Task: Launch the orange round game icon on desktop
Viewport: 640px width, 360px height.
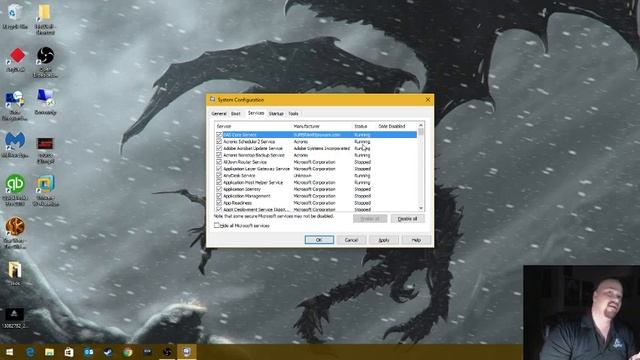Action: [x=15, y=232]
